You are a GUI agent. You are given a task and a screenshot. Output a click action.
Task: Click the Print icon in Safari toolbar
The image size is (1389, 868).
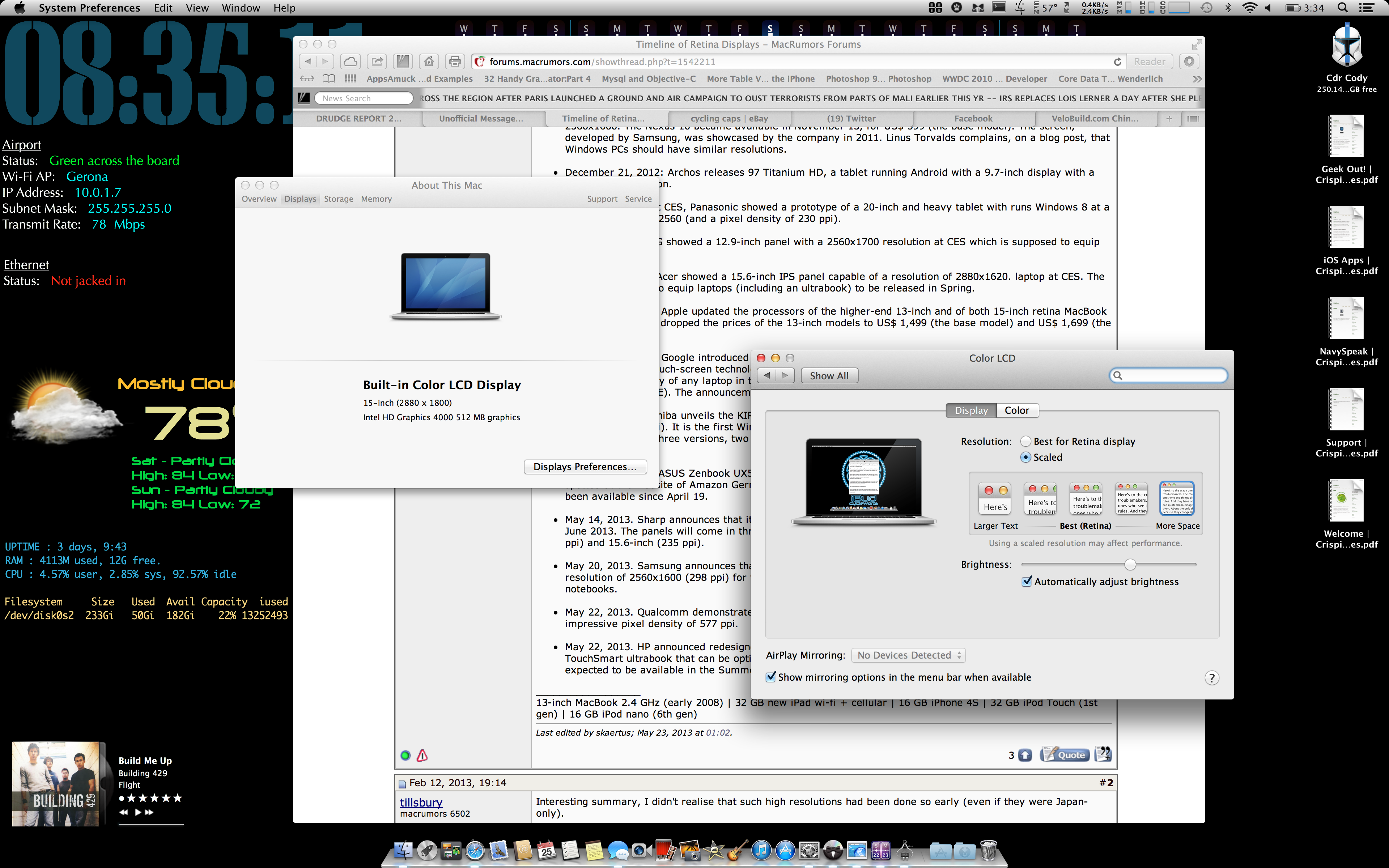(x=455, y=61)
